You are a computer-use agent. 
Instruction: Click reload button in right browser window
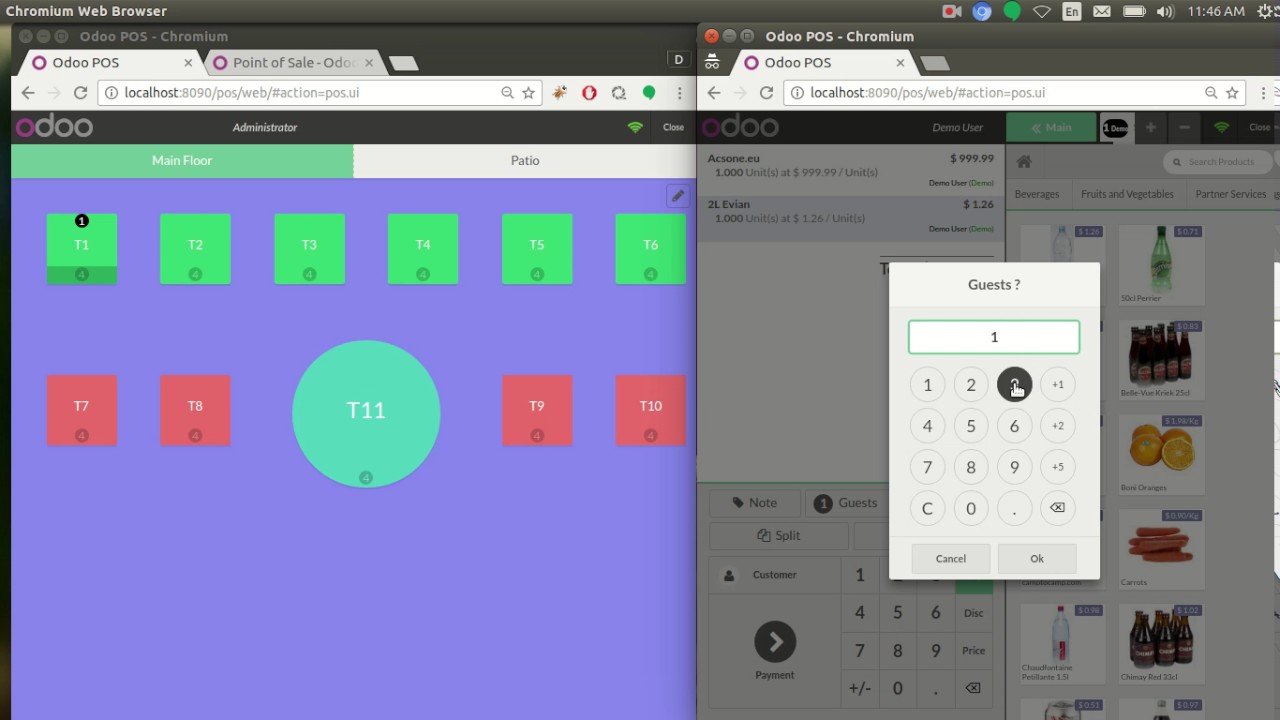[766, 93]
